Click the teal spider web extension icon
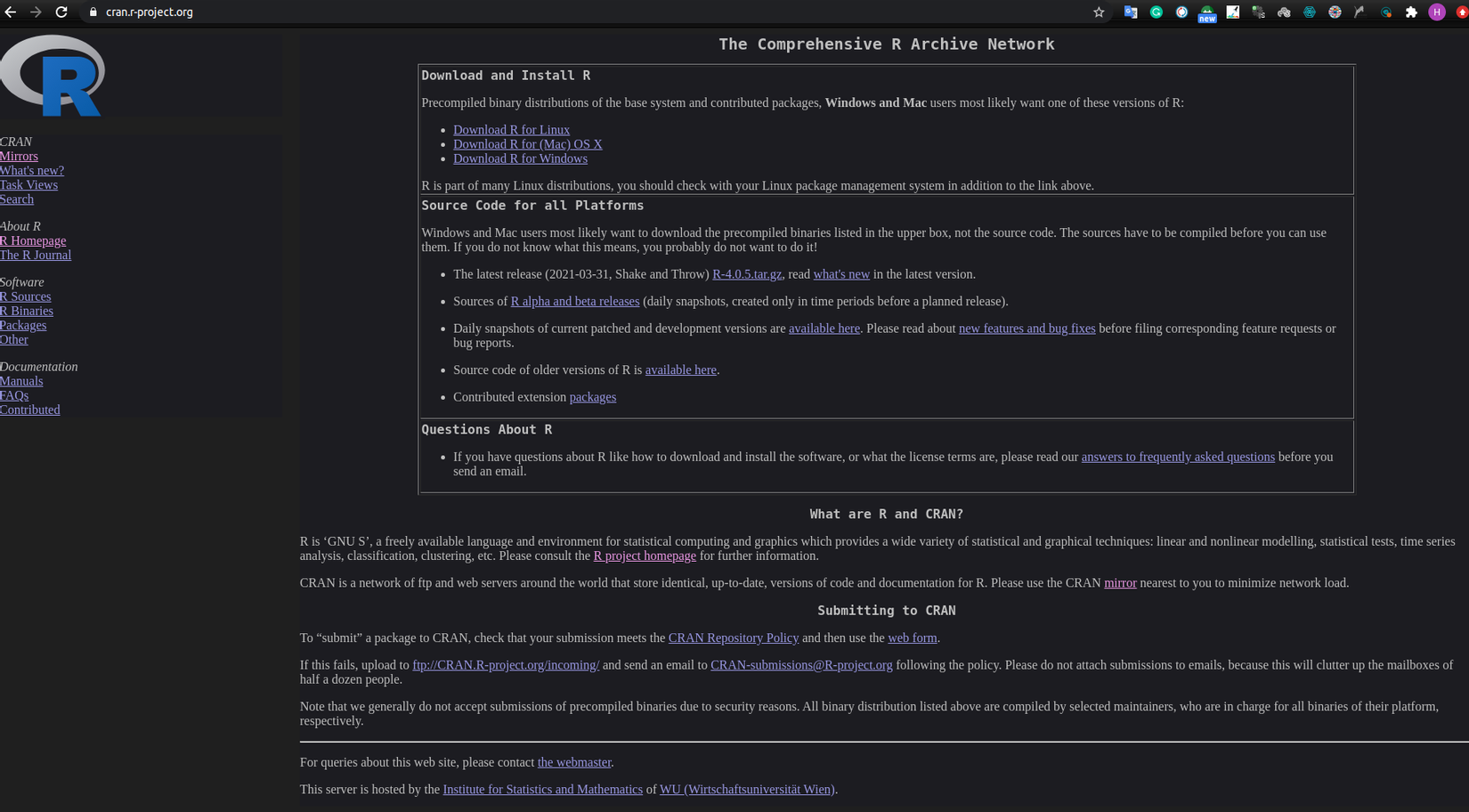This screenshot has height=812, width=1469. tap(1310, 12)
